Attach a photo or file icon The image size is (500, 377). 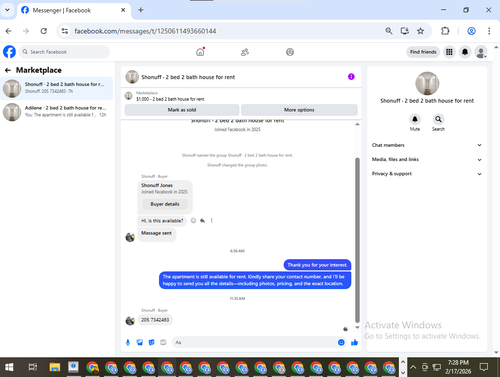coord(140,342)
